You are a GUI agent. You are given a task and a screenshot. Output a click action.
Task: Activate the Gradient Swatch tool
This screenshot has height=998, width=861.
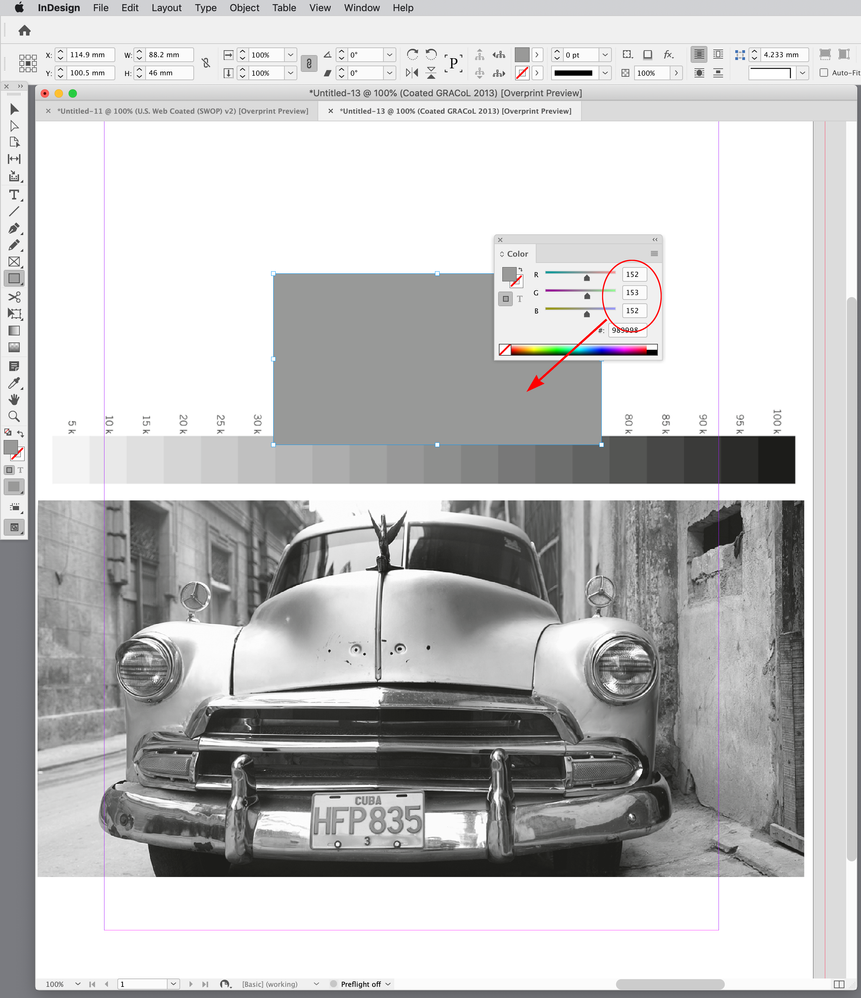pos(13,328)
